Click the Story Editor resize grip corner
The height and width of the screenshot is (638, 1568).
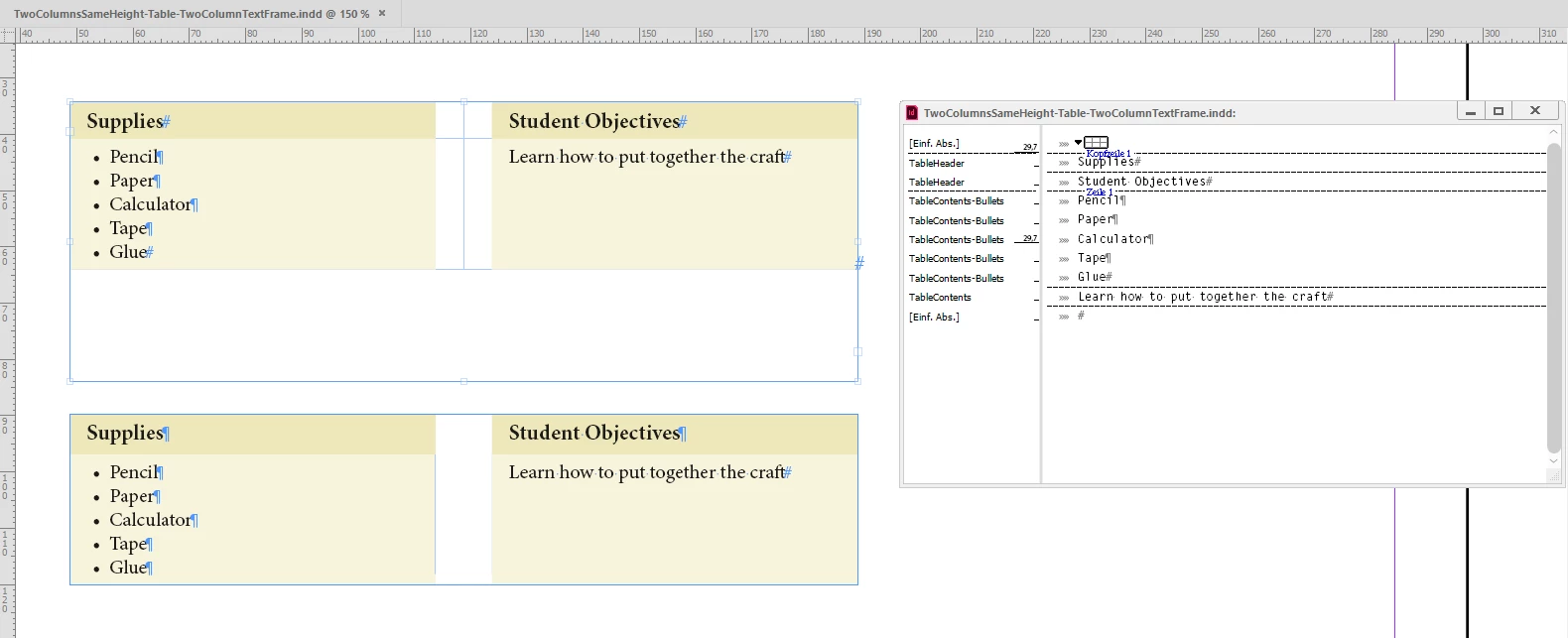(x=1554, y=477)
